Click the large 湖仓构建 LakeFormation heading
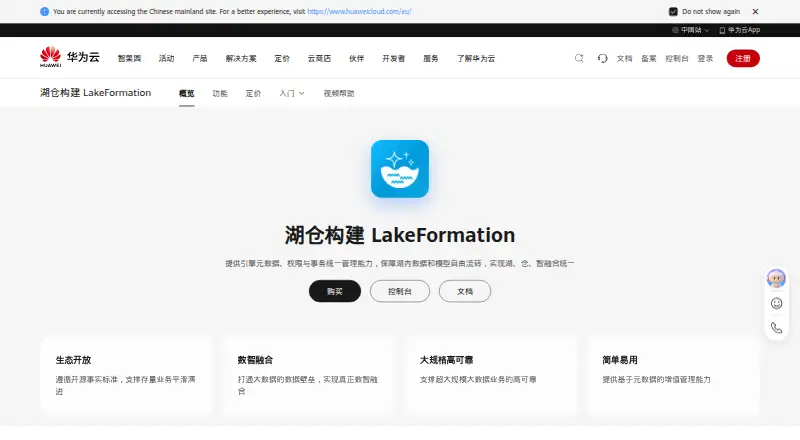The height and width of the screenshot is (440, 800). [x=400, y=235]
